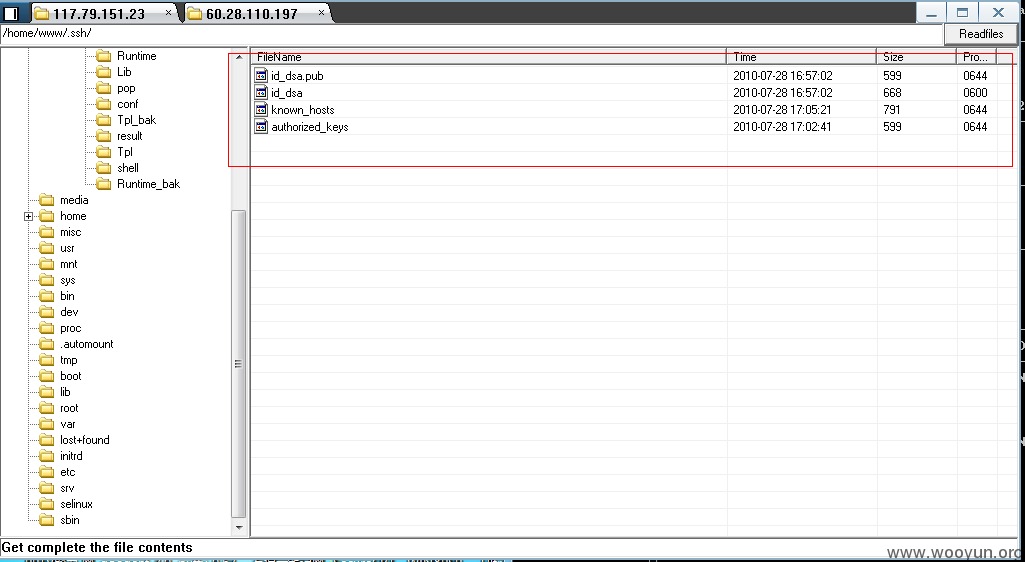
Task: Expand the home folder tree node
Action: click(x=28, y=216)
